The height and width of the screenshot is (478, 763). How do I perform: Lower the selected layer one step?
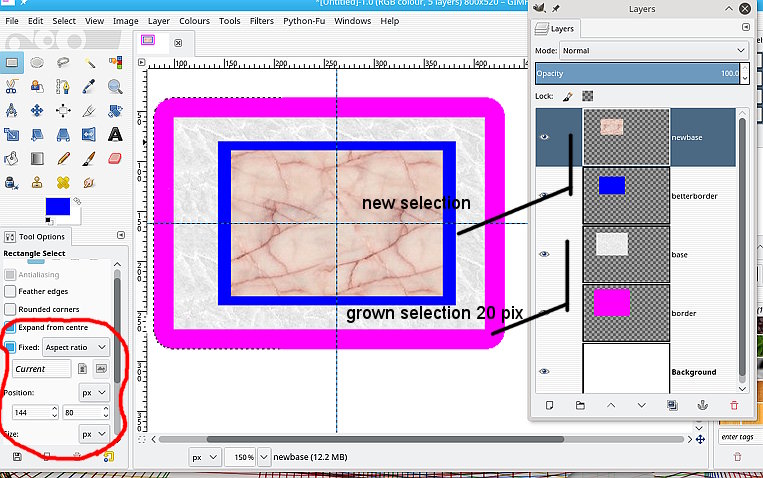click(x=641, y=405)
